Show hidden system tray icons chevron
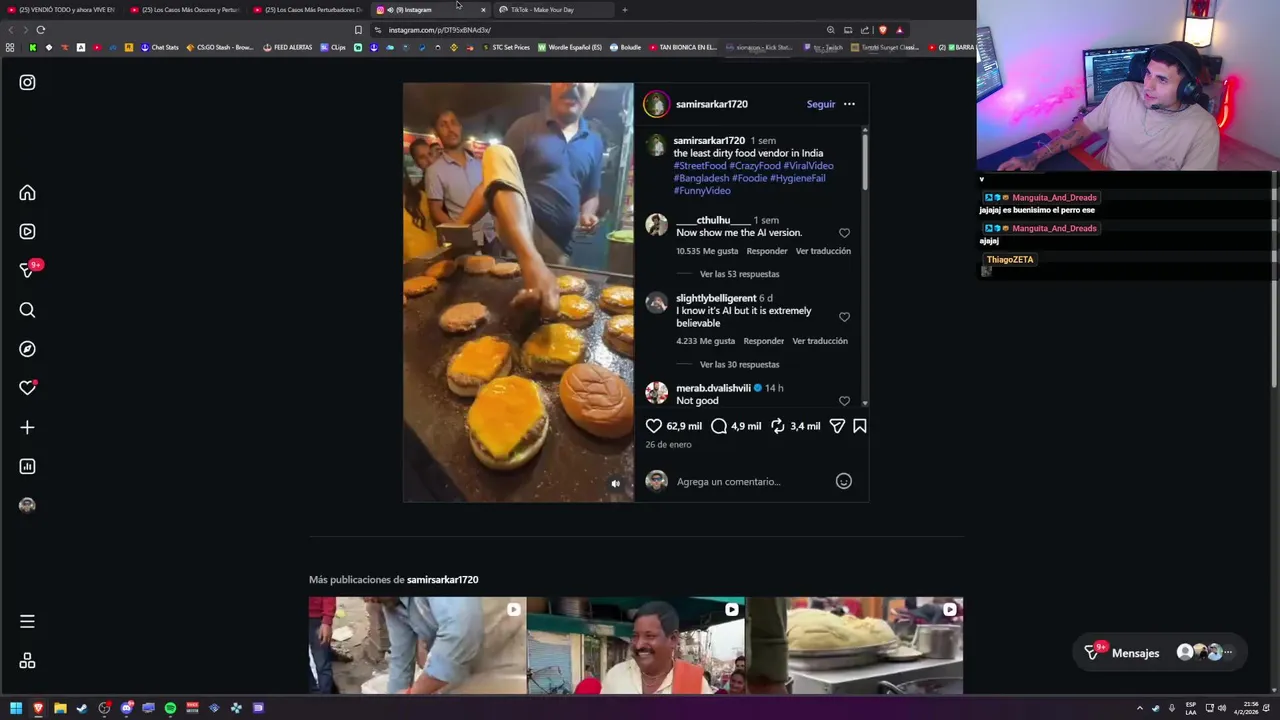This screenshot has height=720, width=1280. [1139, 708]
